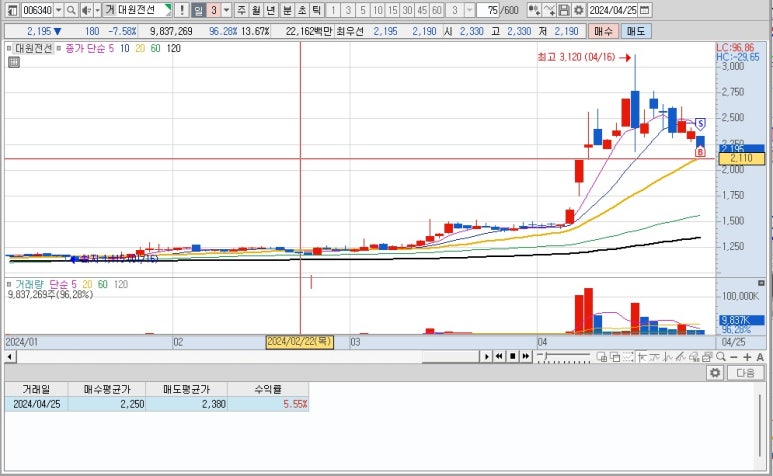This screenshot has width=773, height=476.
Task: Click the zigzag line chart tool icon
Action: pyautogui.click(x=668, y=357)
